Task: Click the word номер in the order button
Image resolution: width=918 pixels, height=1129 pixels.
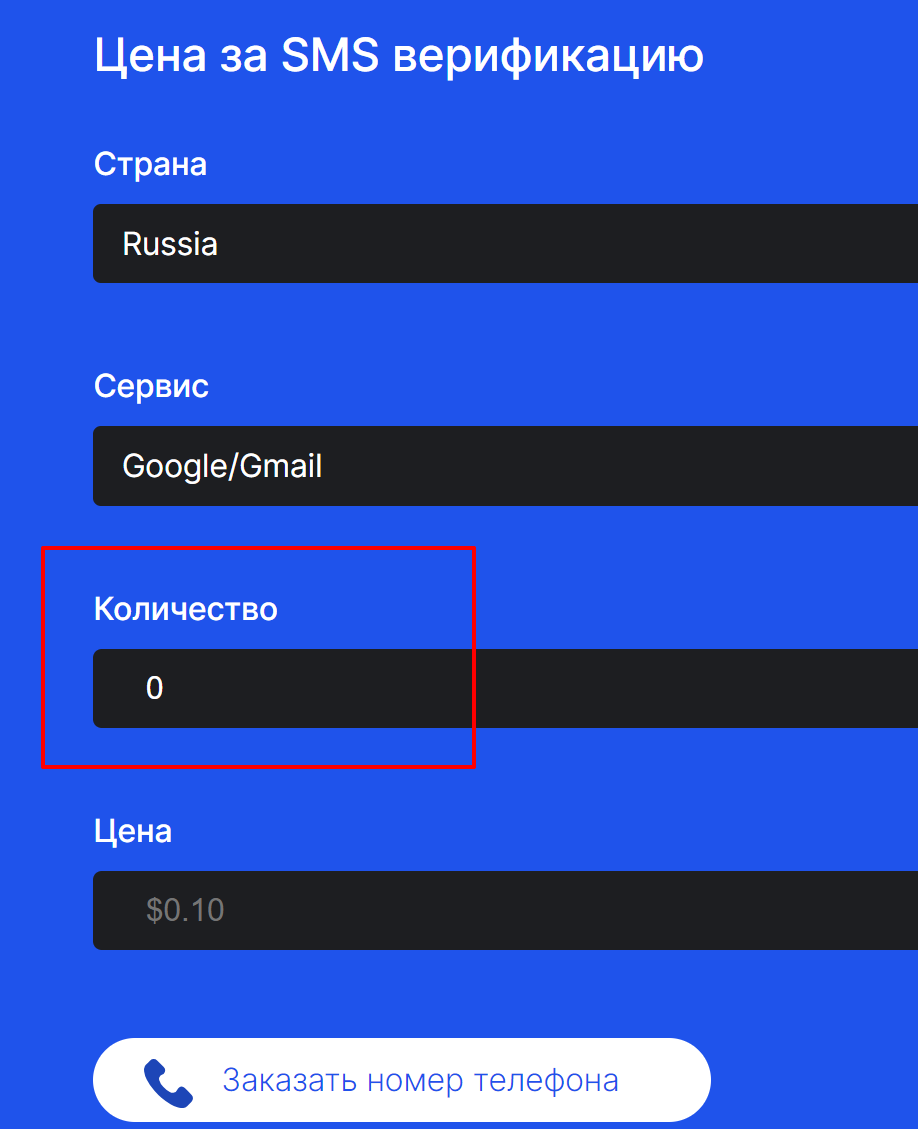Action: 416,1081
